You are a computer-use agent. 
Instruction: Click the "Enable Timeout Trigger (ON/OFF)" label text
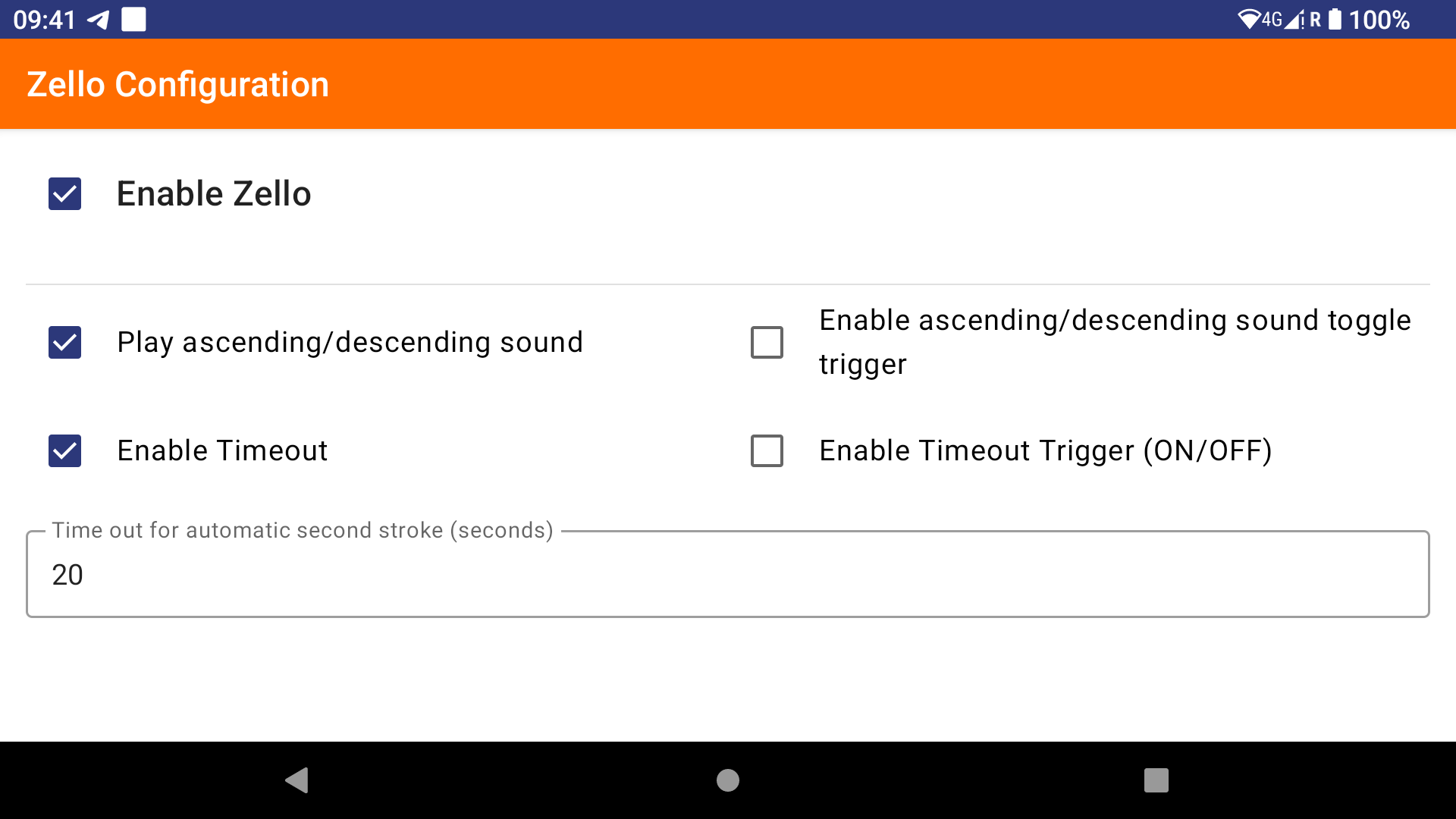1045,451
